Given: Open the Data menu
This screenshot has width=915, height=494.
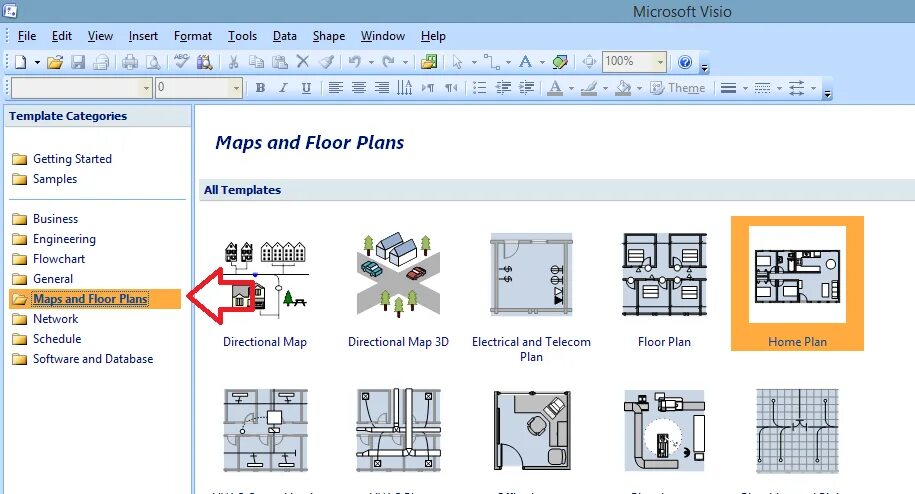Looking at the screenshot, I should tap(284, 36).
